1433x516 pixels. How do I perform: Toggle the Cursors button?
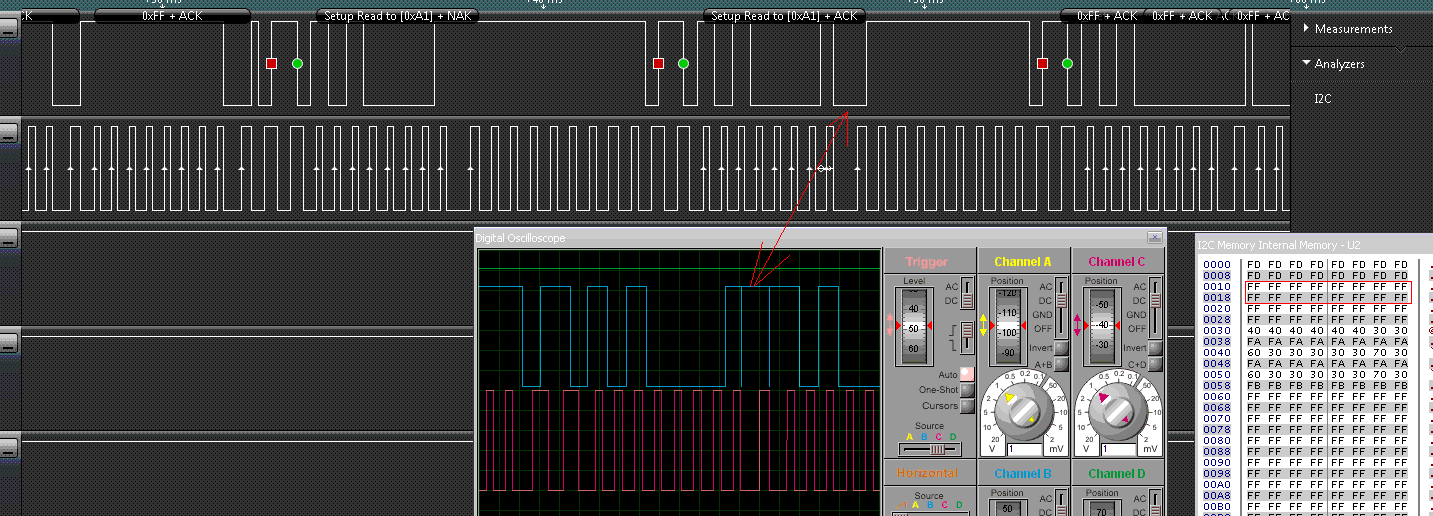(x=966, y=406)
